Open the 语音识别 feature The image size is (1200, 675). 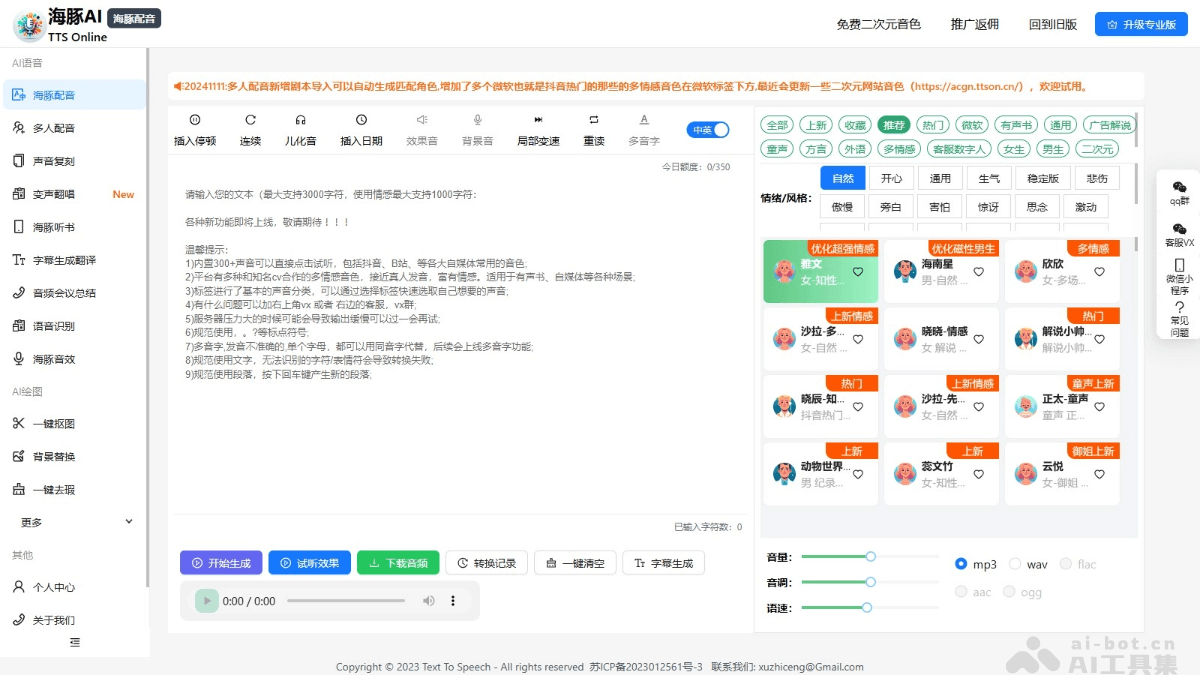point(60,325)
